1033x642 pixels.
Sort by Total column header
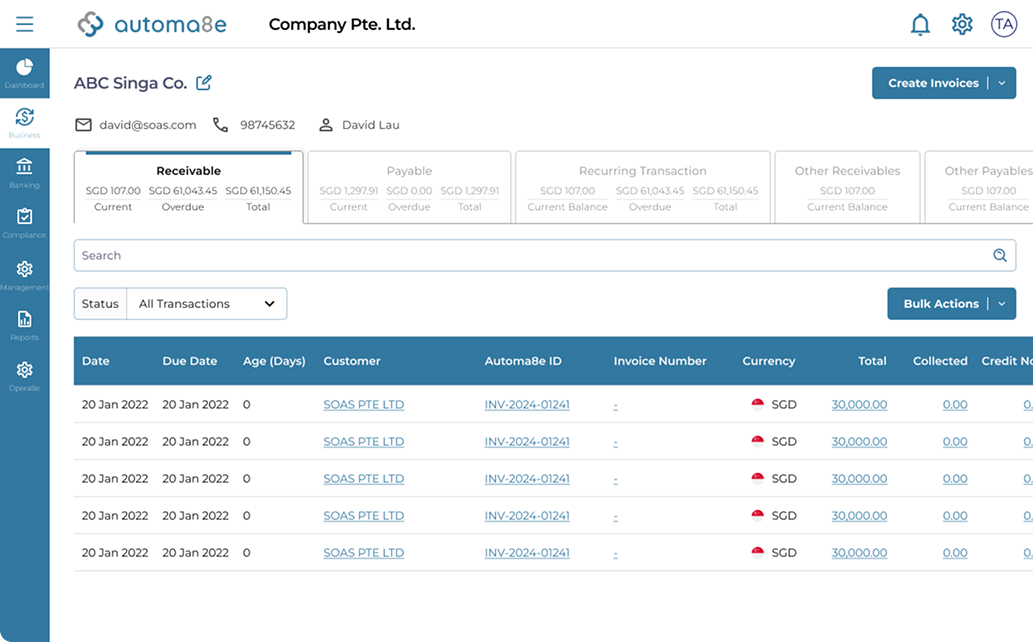coord(872,361)
